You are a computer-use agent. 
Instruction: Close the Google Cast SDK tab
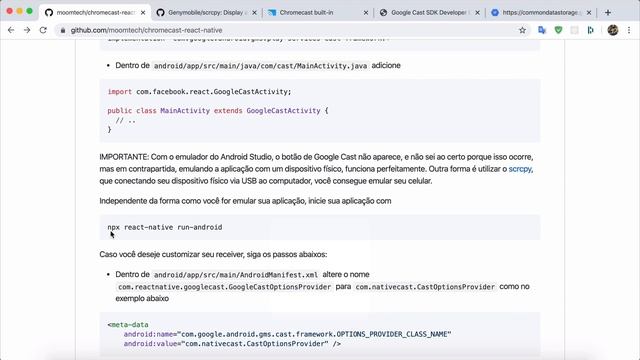tap(477, 13)
